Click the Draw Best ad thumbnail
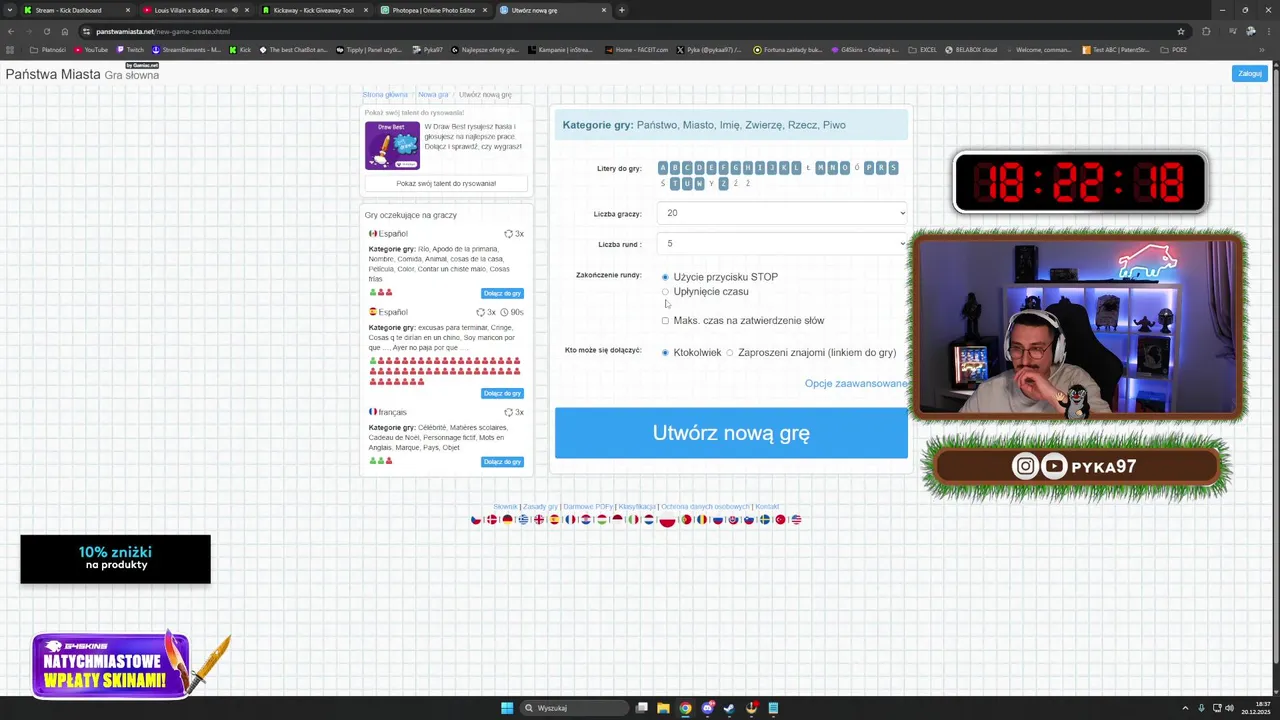The height and width of the screenshot is (720, 1280). pyautogui.click(x=392, y=146)
